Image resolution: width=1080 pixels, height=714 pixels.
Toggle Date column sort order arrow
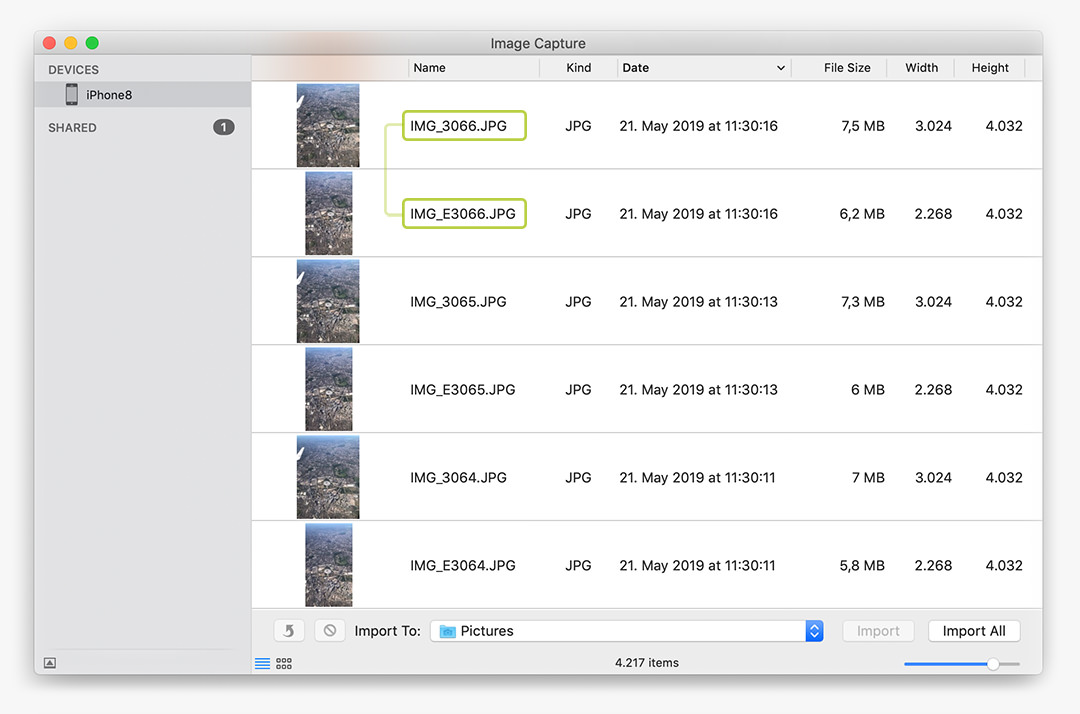[780, 68]
